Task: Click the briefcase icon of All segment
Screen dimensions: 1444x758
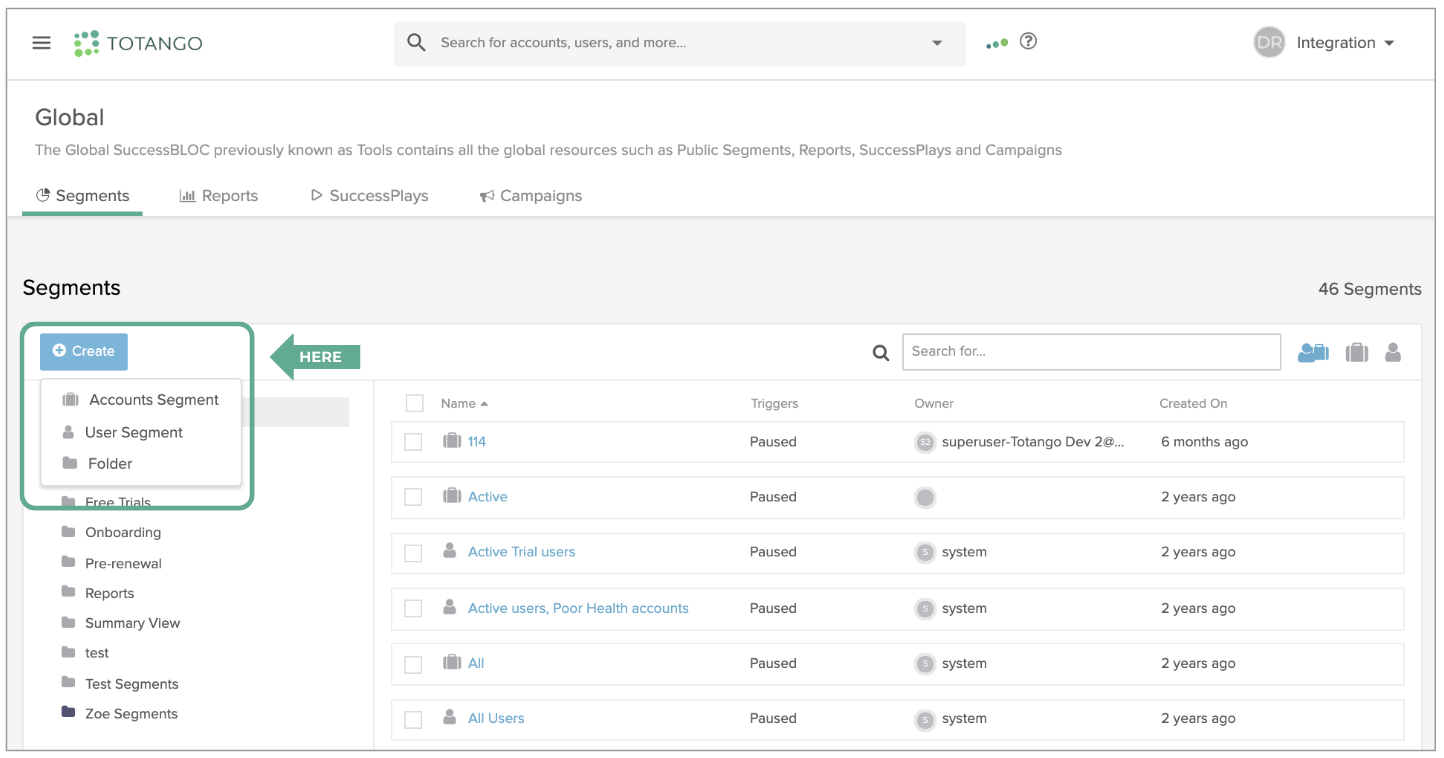Action: click(452, 662)
